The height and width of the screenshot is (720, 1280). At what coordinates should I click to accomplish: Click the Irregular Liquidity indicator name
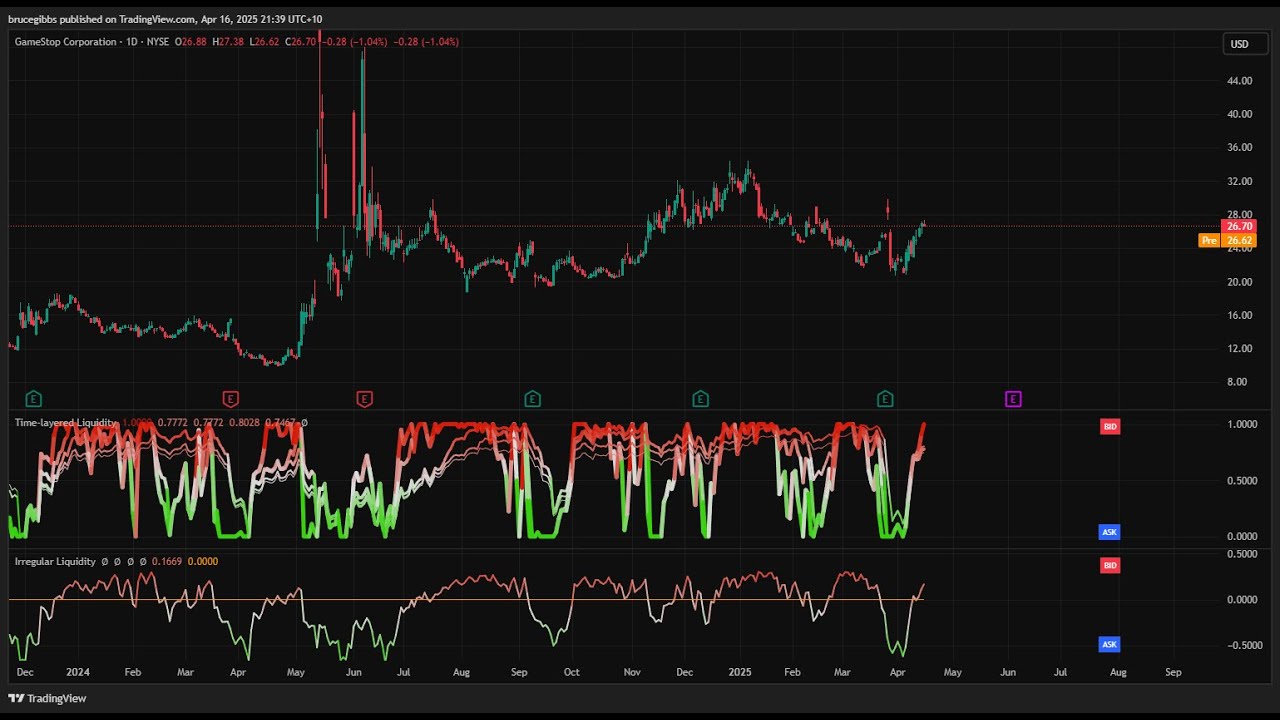(x=55, y=561)
